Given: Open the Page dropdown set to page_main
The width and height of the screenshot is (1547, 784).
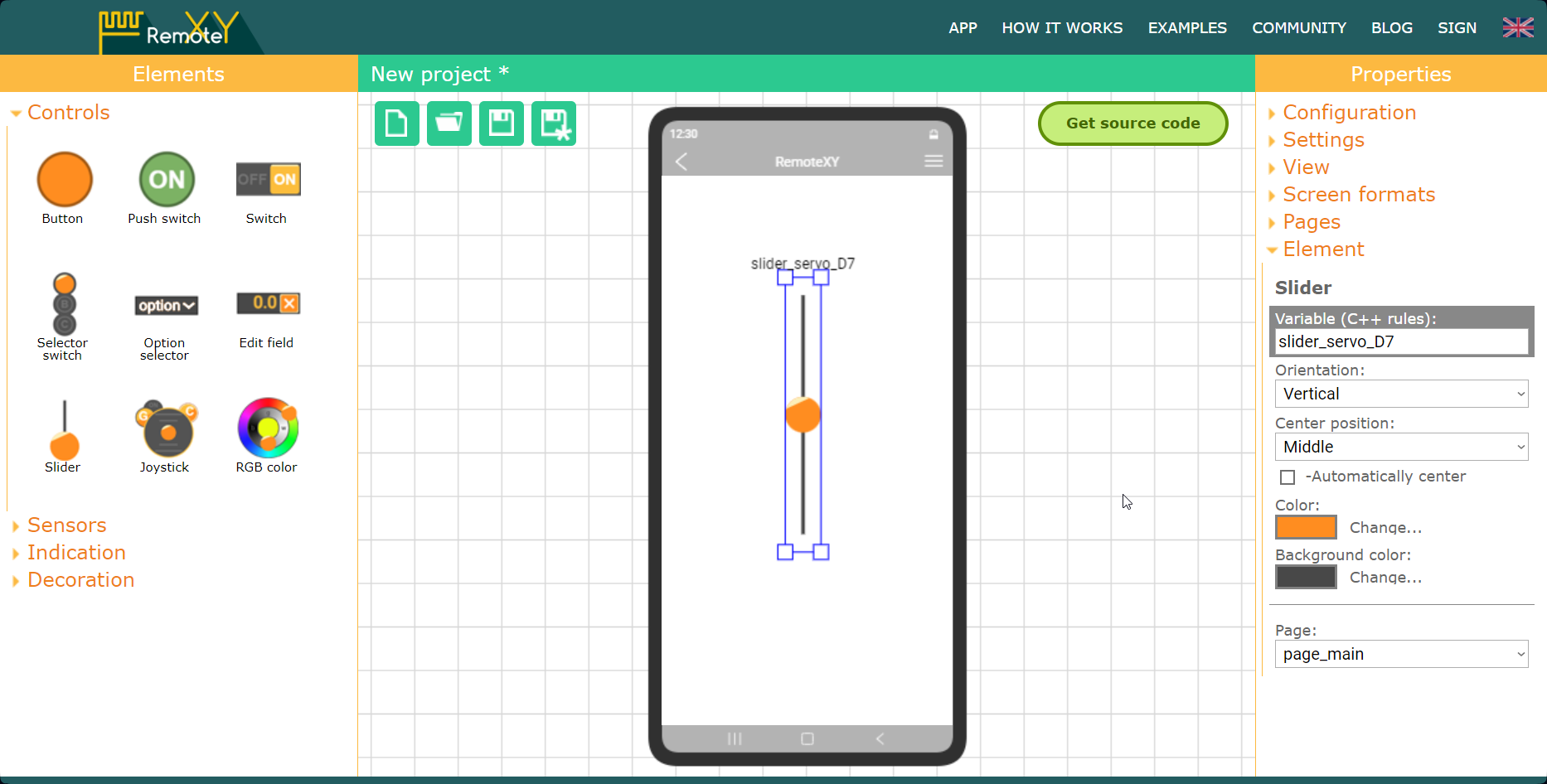Looking at the screenshot, I should (1401, 654).
